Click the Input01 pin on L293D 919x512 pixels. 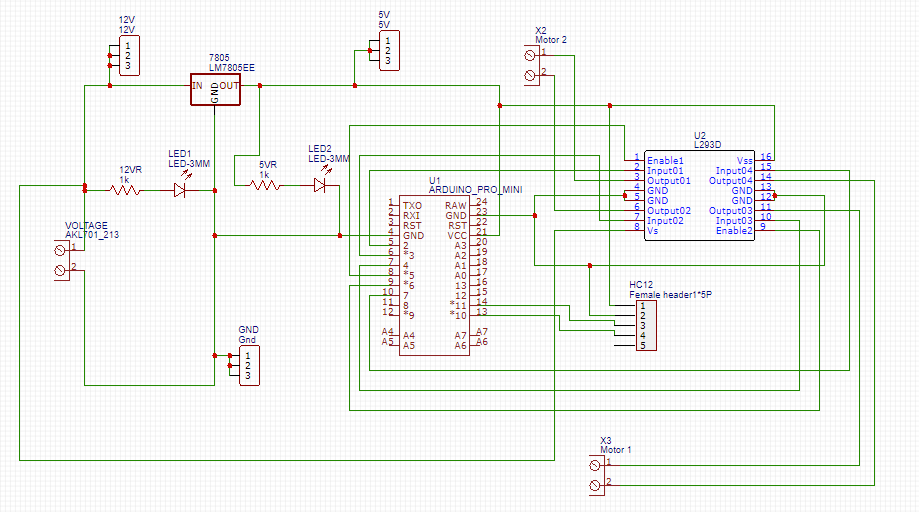[665, 170]
